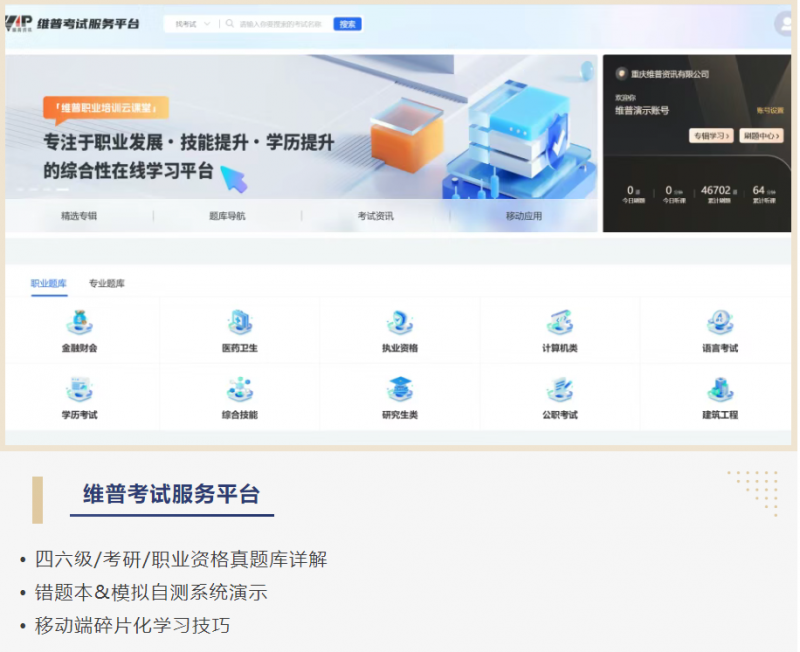Open the 题库导航 navigation item
Viewport: 800px width, 652px height.
(x=227, y=216)
